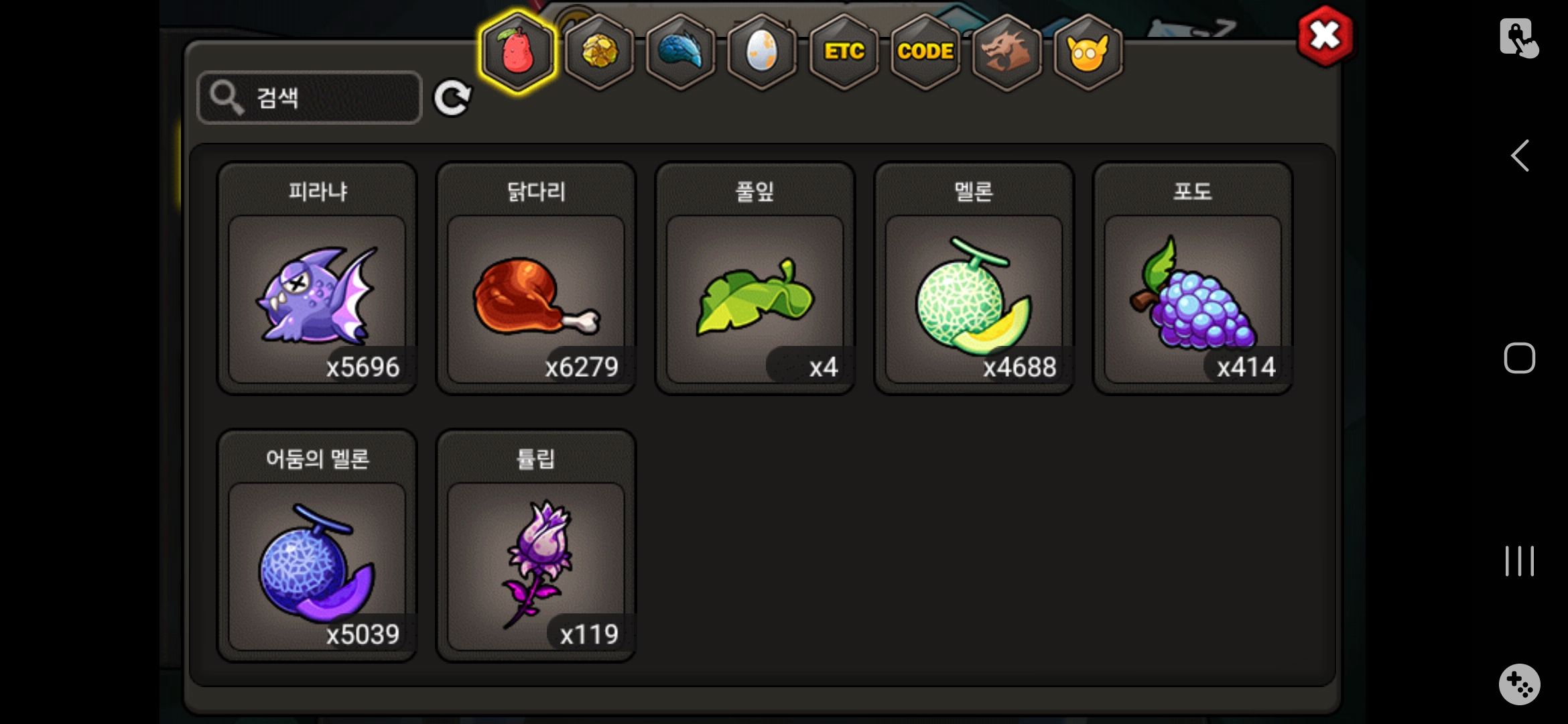Open the game controller tools icon

click(x=1519, y=684)
